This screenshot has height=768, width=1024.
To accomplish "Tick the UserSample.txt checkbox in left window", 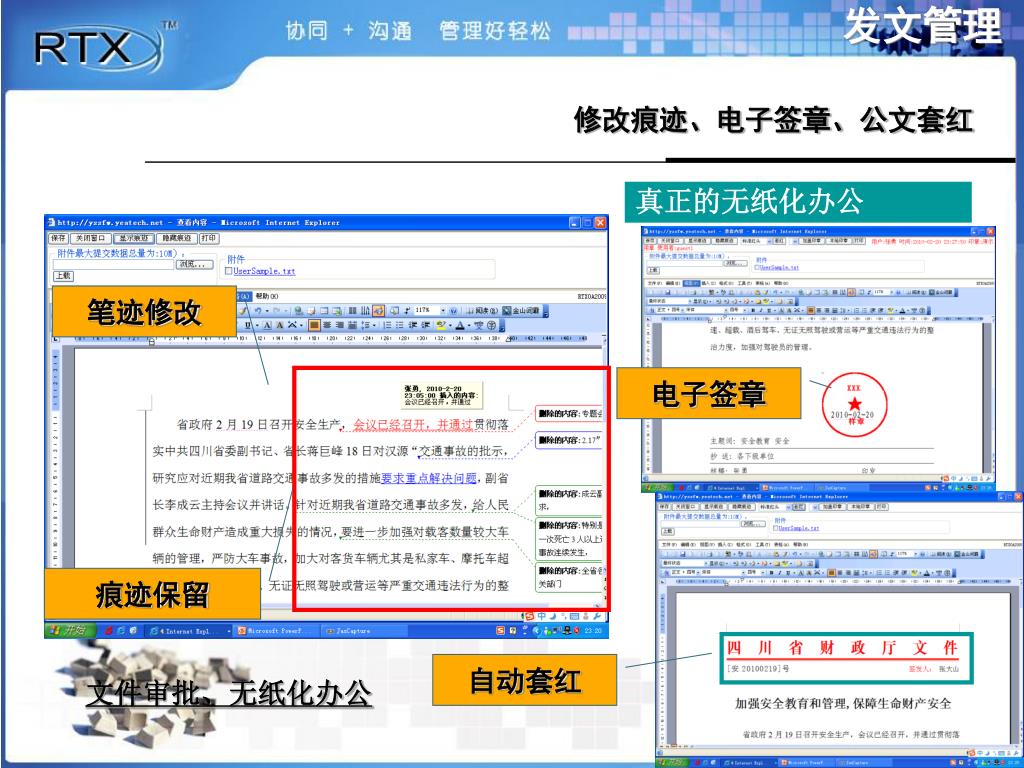I will pyautogui.click(x=229, y=270).
